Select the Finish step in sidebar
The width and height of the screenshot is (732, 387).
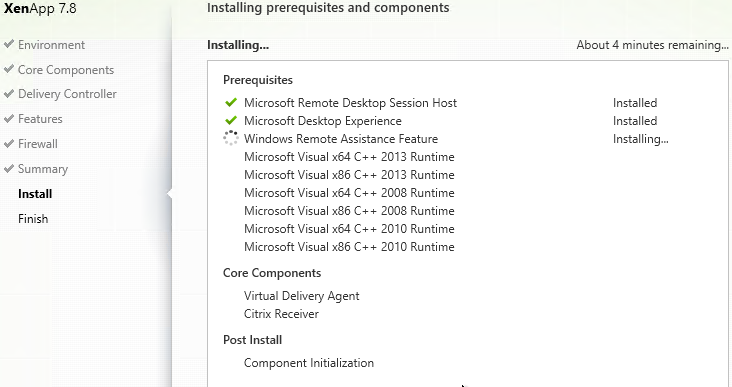click(33, 218)
